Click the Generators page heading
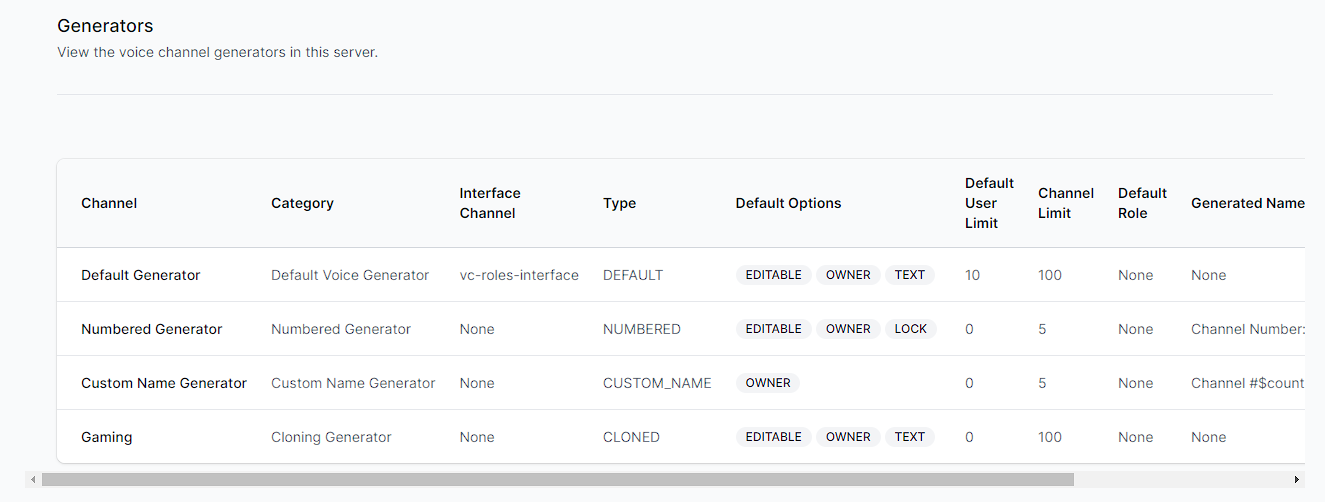 click(x=105, y=26)
